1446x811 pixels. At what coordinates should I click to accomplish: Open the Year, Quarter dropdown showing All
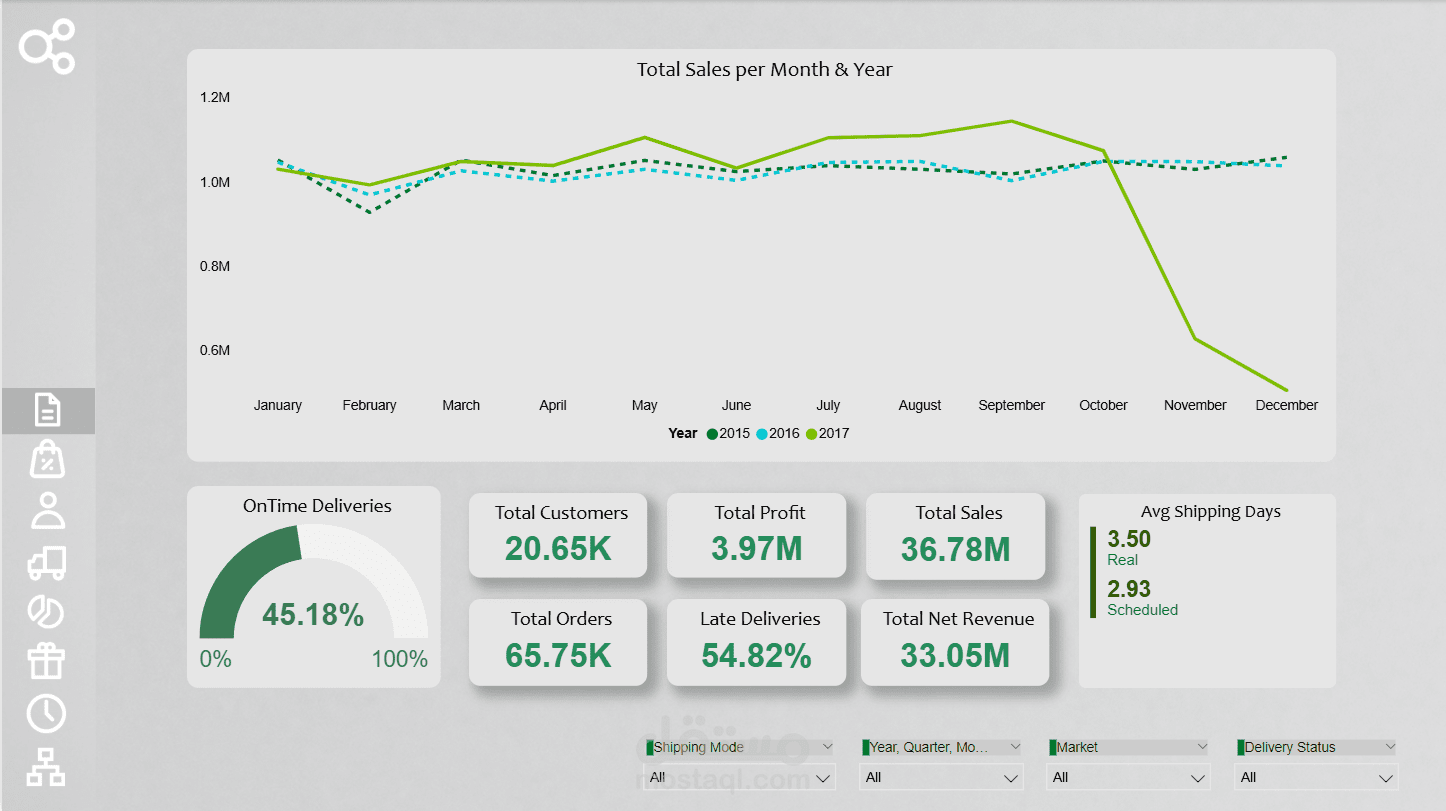(x=942, y=777)
